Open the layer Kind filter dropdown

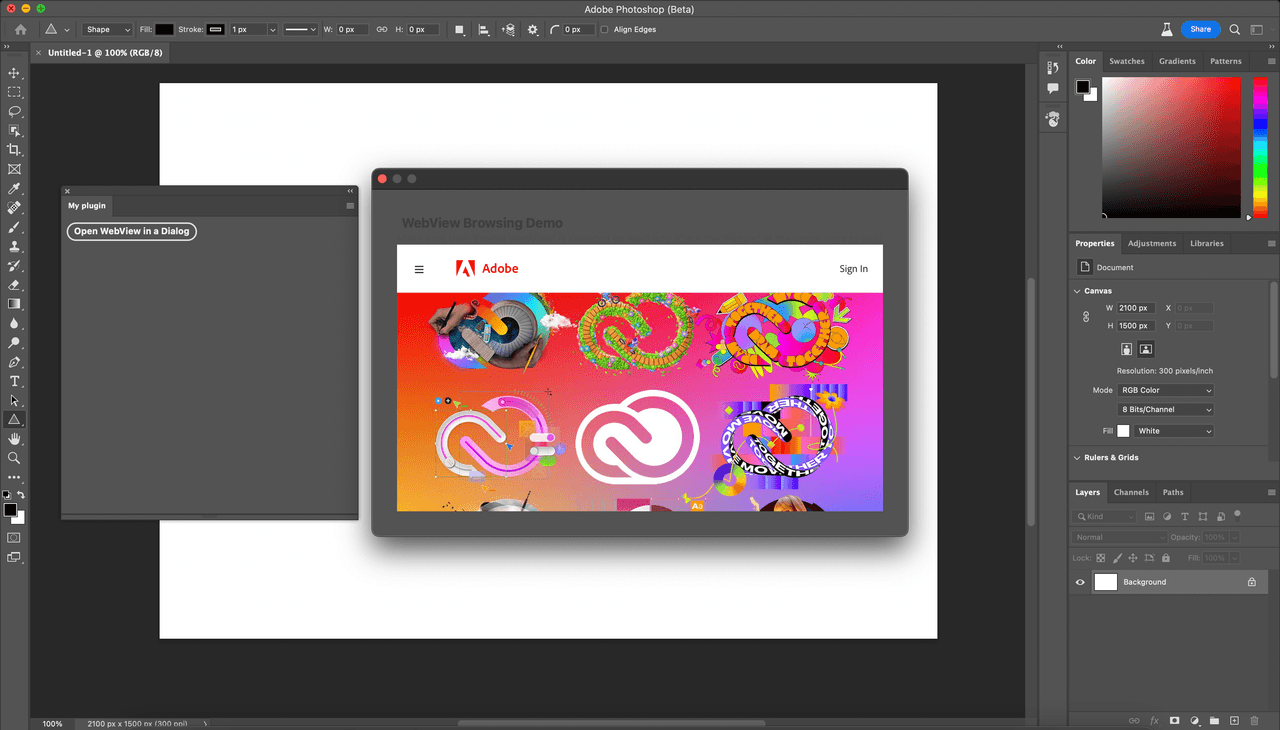tap(1106, 517)
